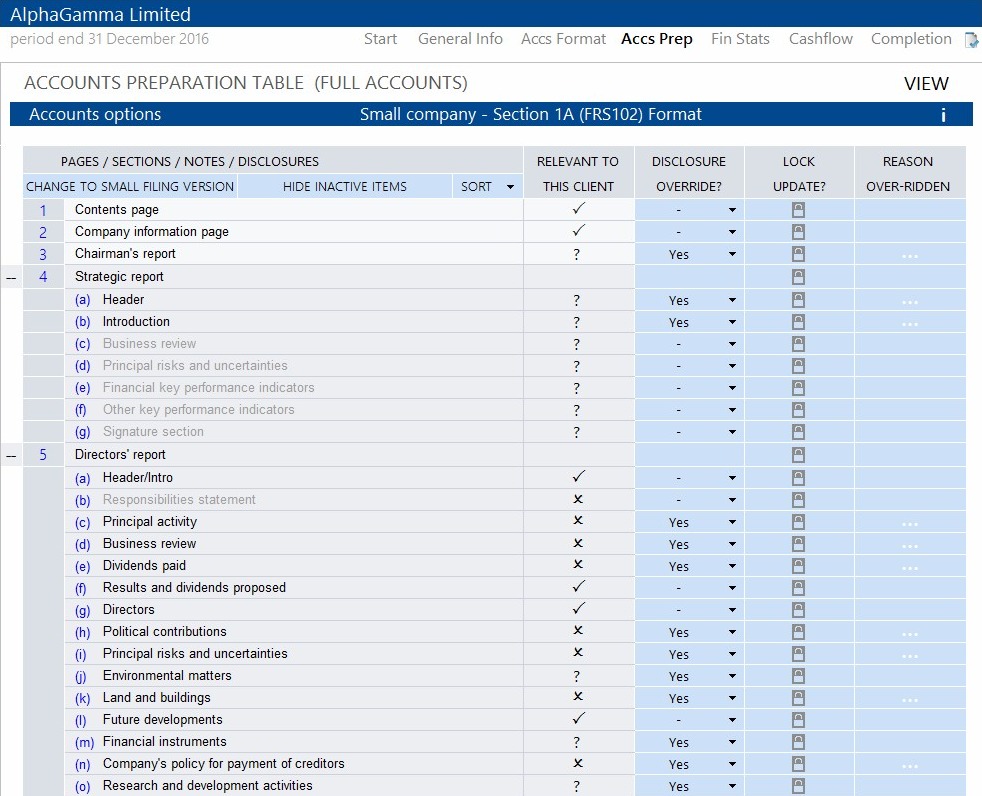Click ellipsis reason for Chairman's report
The height and width of the screenshot is (796, 982).
909,256
